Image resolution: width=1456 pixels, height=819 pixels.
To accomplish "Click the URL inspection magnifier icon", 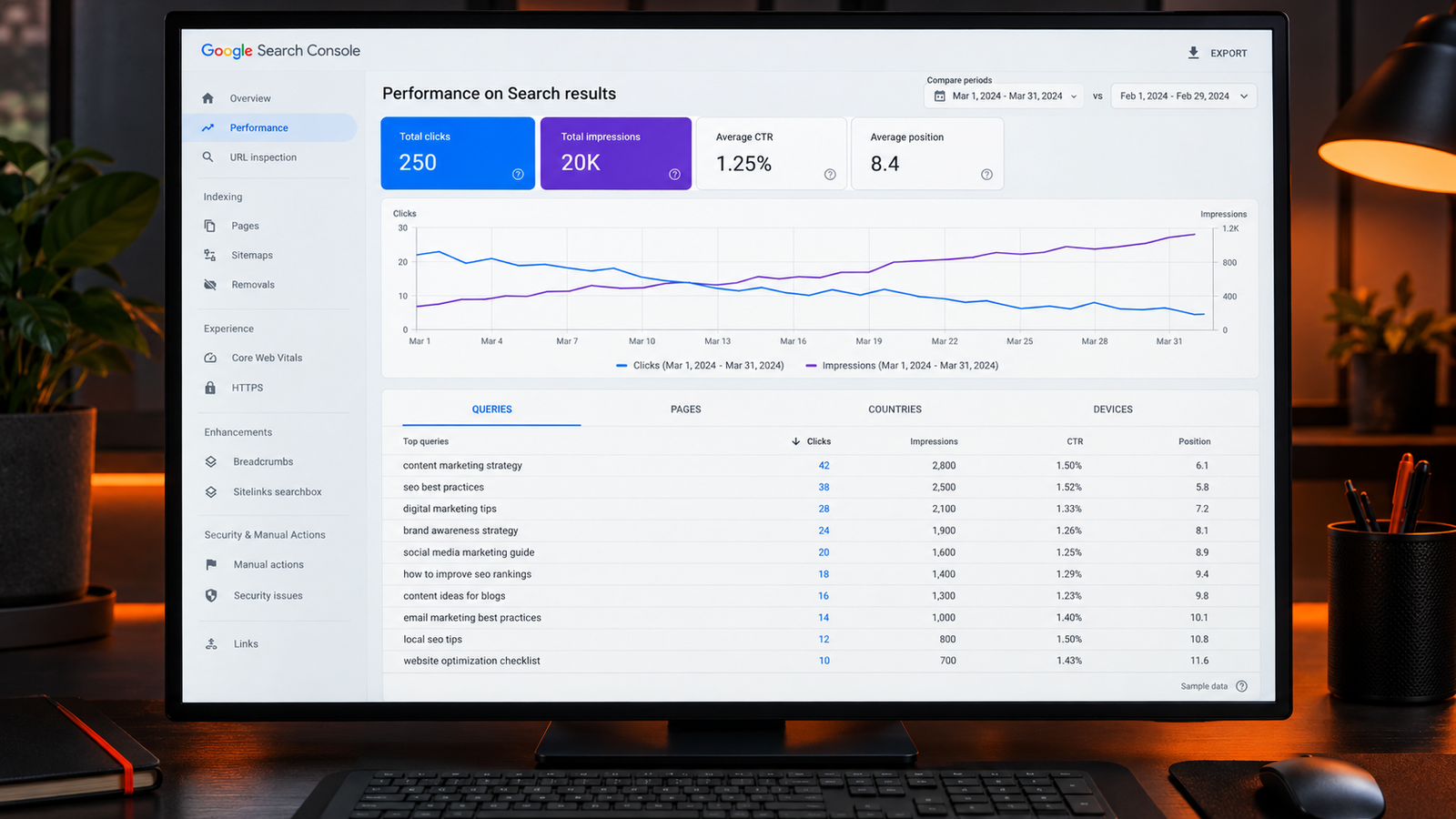I will (x=207, y=157).
